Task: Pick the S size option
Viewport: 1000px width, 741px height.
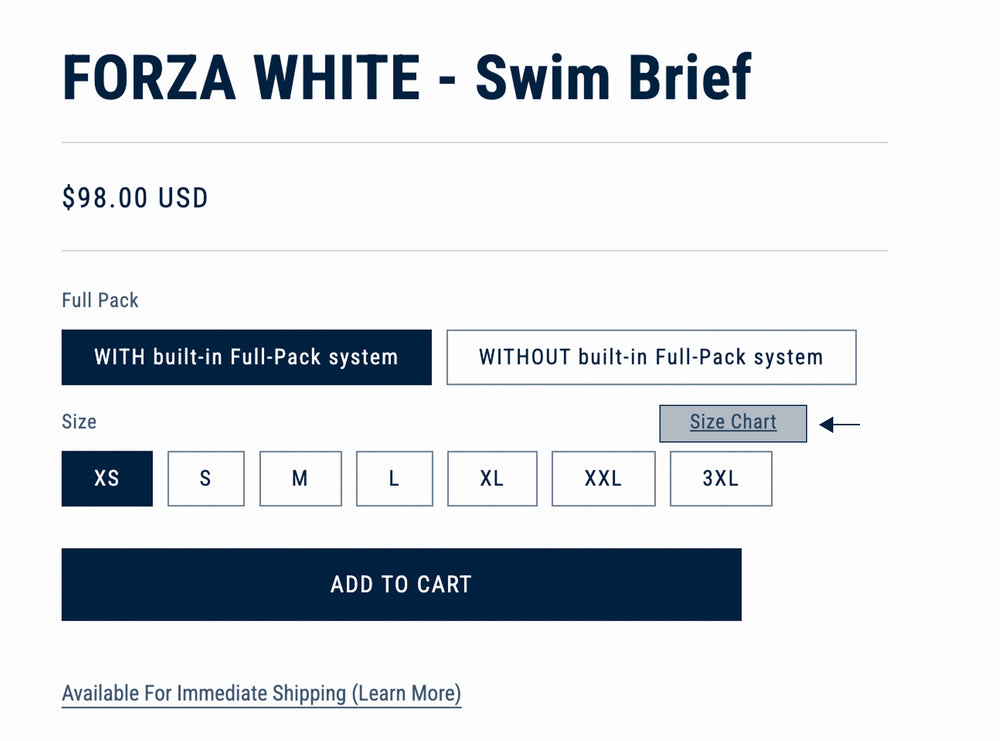Action: (205, 478)
